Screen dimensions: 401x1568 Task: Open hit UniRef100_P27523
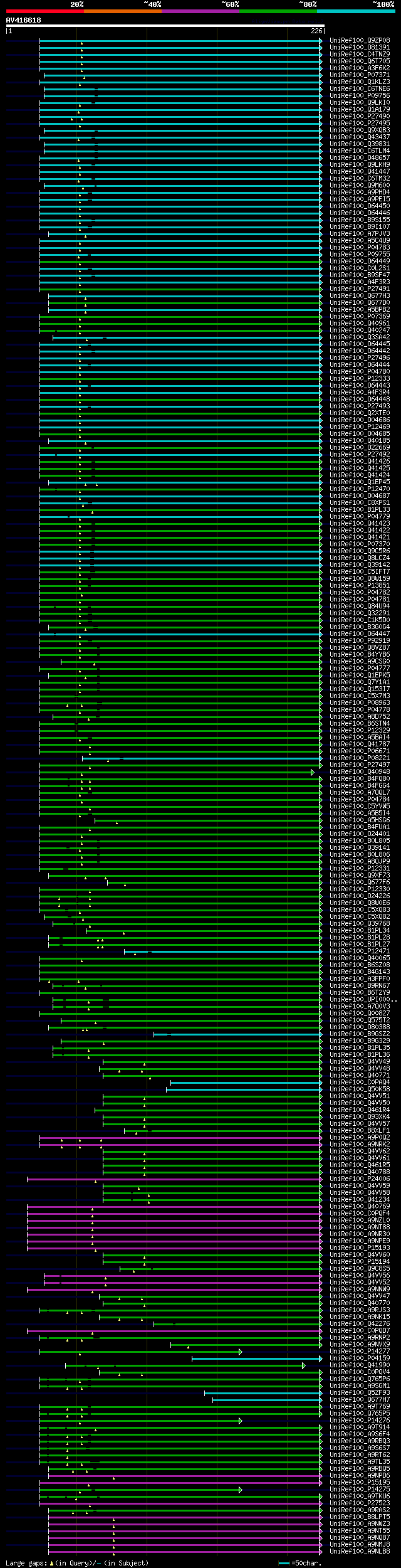coord(360,1503)
